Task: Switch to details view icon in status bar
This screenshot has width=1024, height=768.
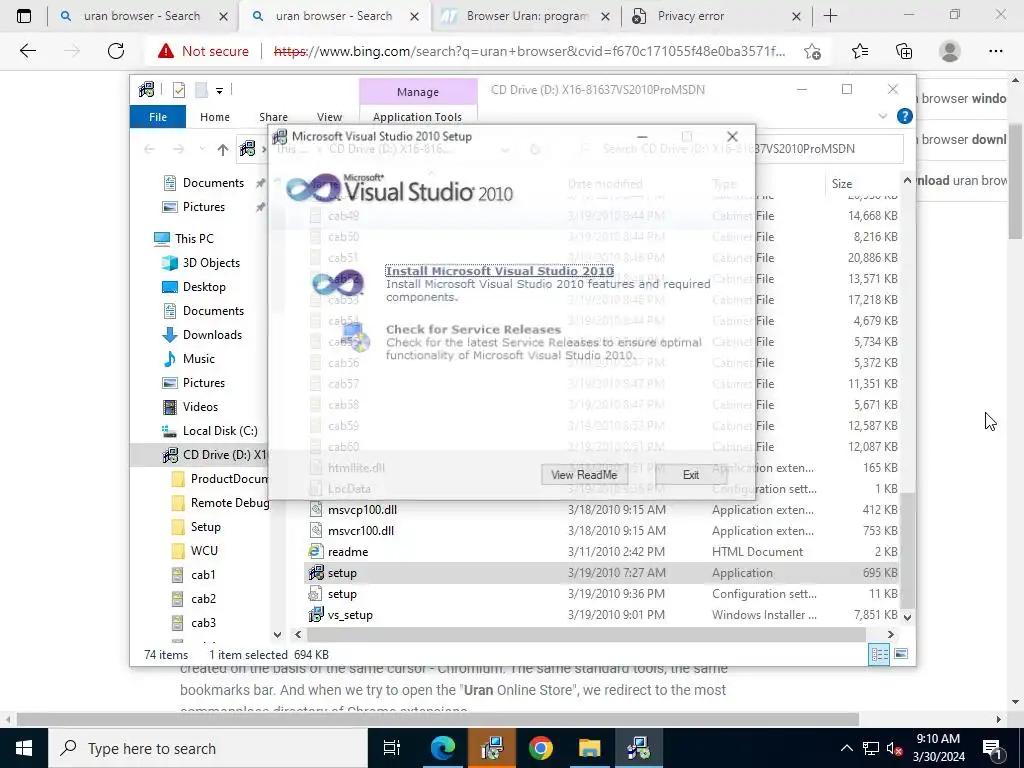Action: (879, 654)
